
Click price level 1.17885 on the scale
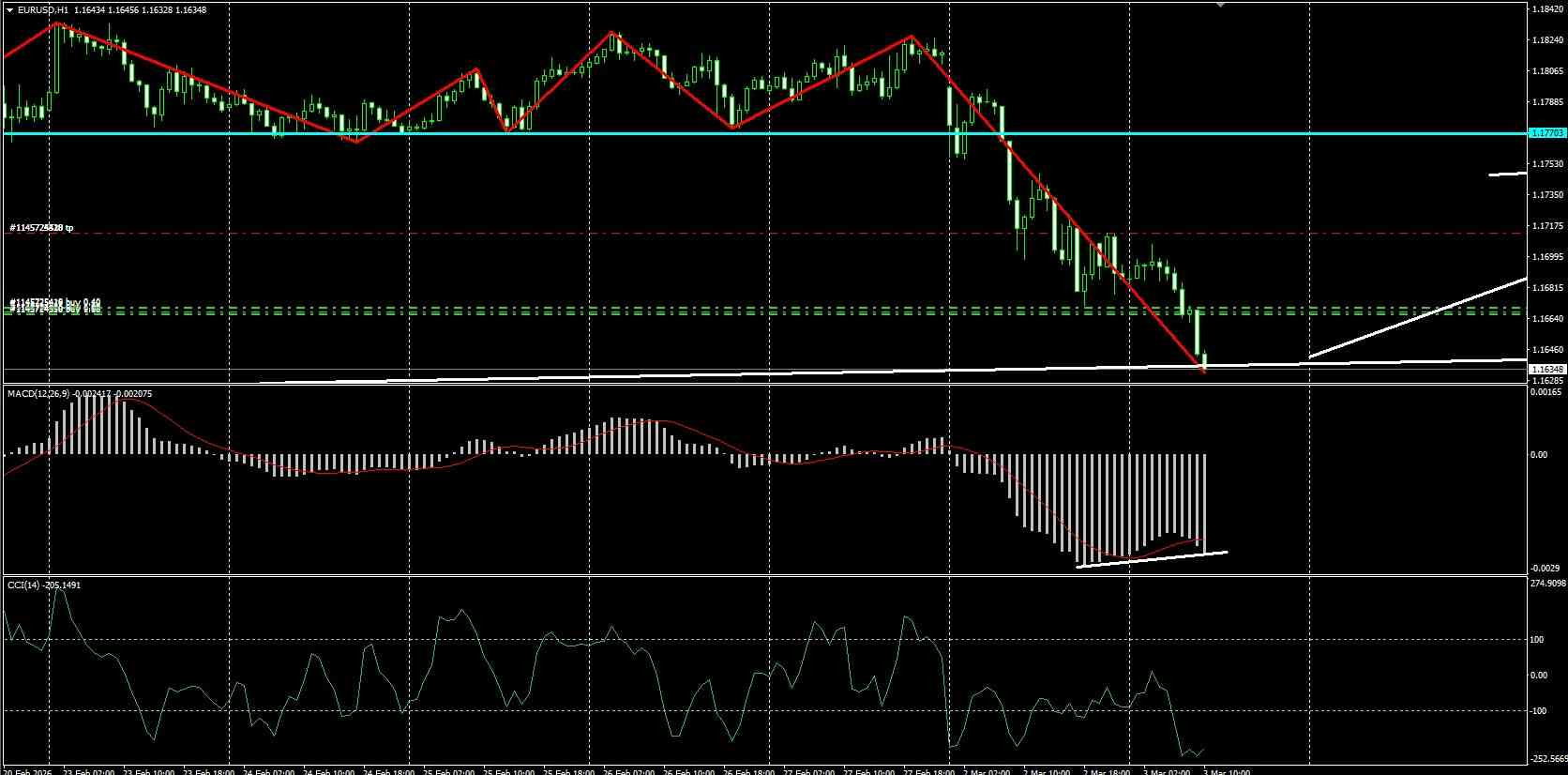1547,102
